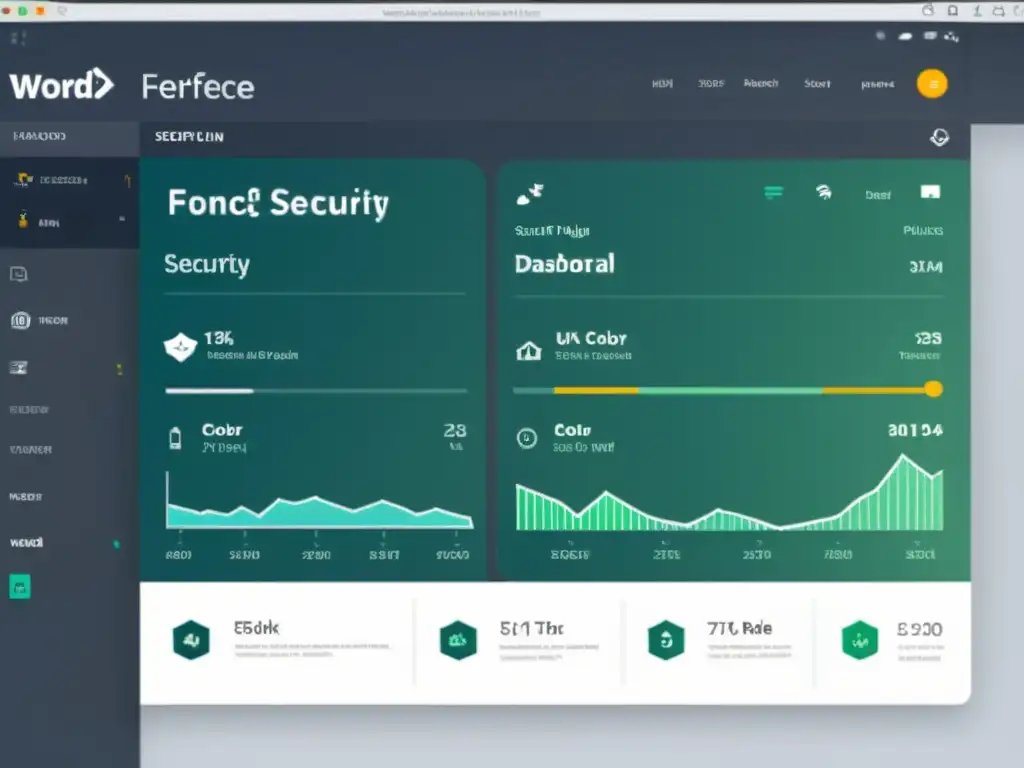Toggle the green lines icon in Dashboard header
This screenshot has width=1024, height=768.
pyautogui.click(x=773, y=193)
